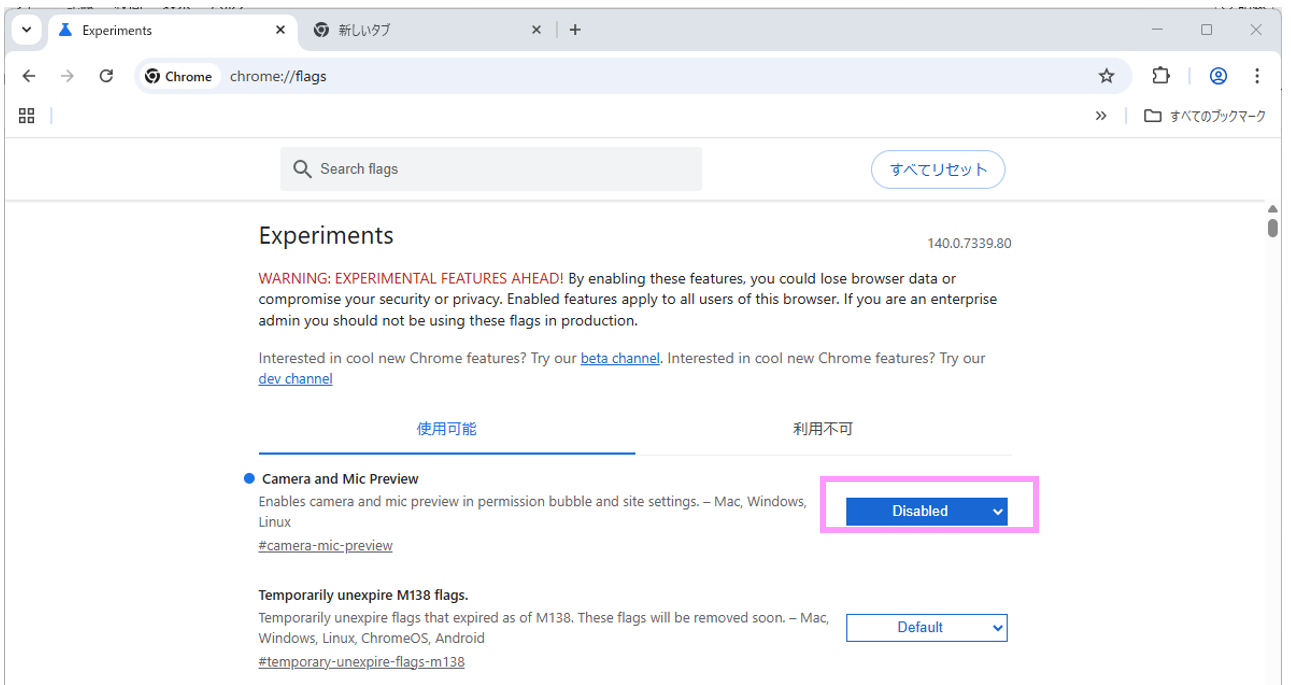Click into the Search flags field
This screenshot has width=1291, height=685.
[x=500, y=169]
